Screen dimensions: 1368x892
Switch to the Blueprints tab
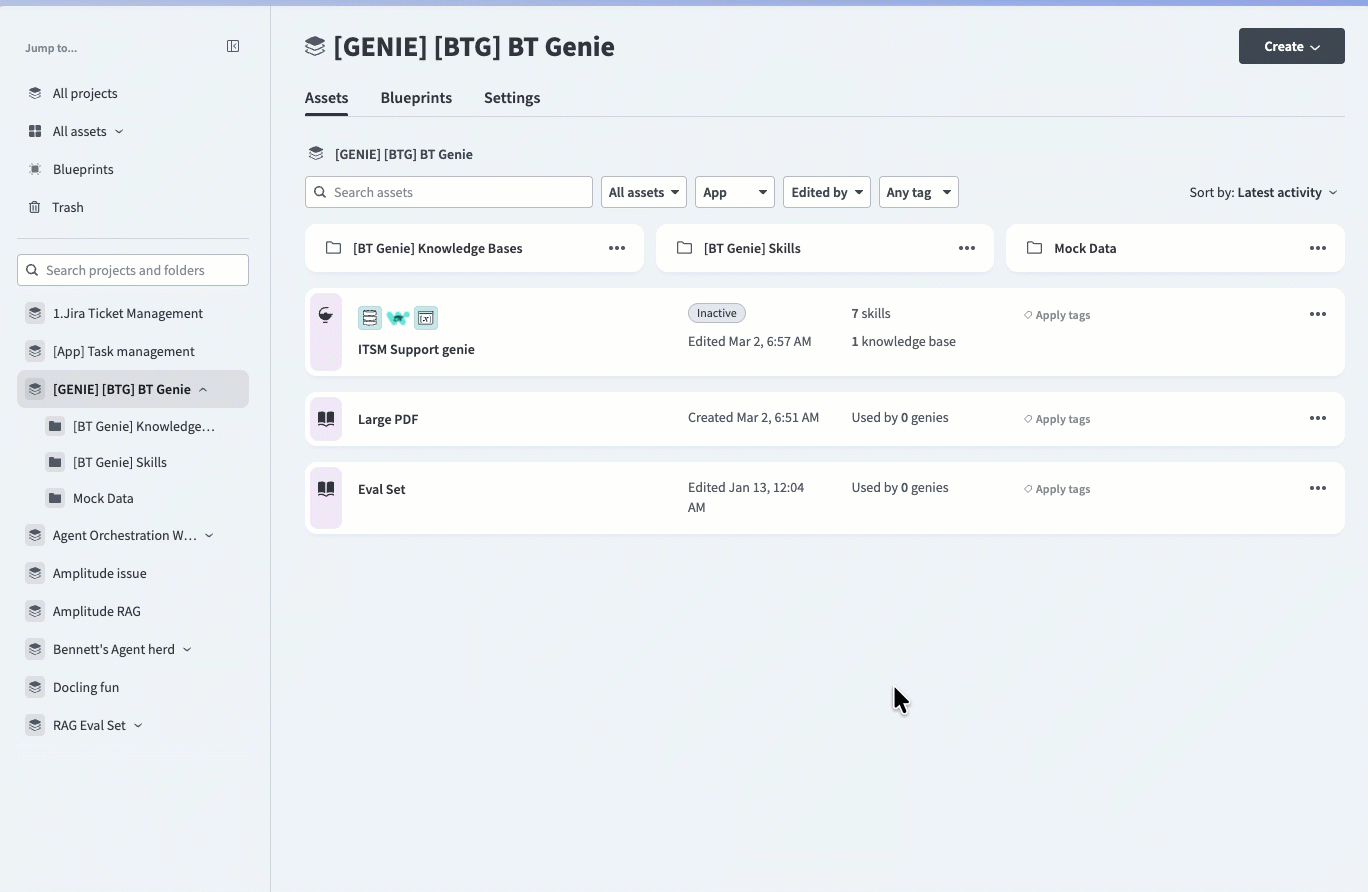click(x=416, y=98)
